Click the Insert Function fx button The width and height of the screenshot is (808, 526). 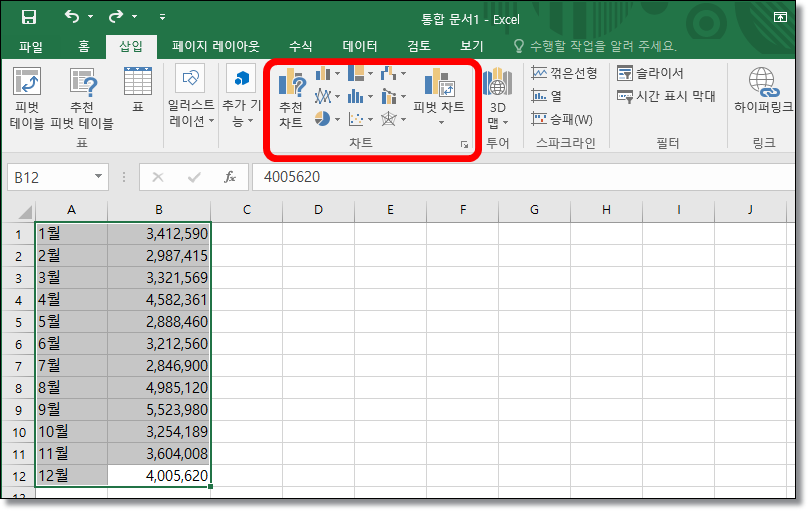pyautogui.click(x=229, y=177)
